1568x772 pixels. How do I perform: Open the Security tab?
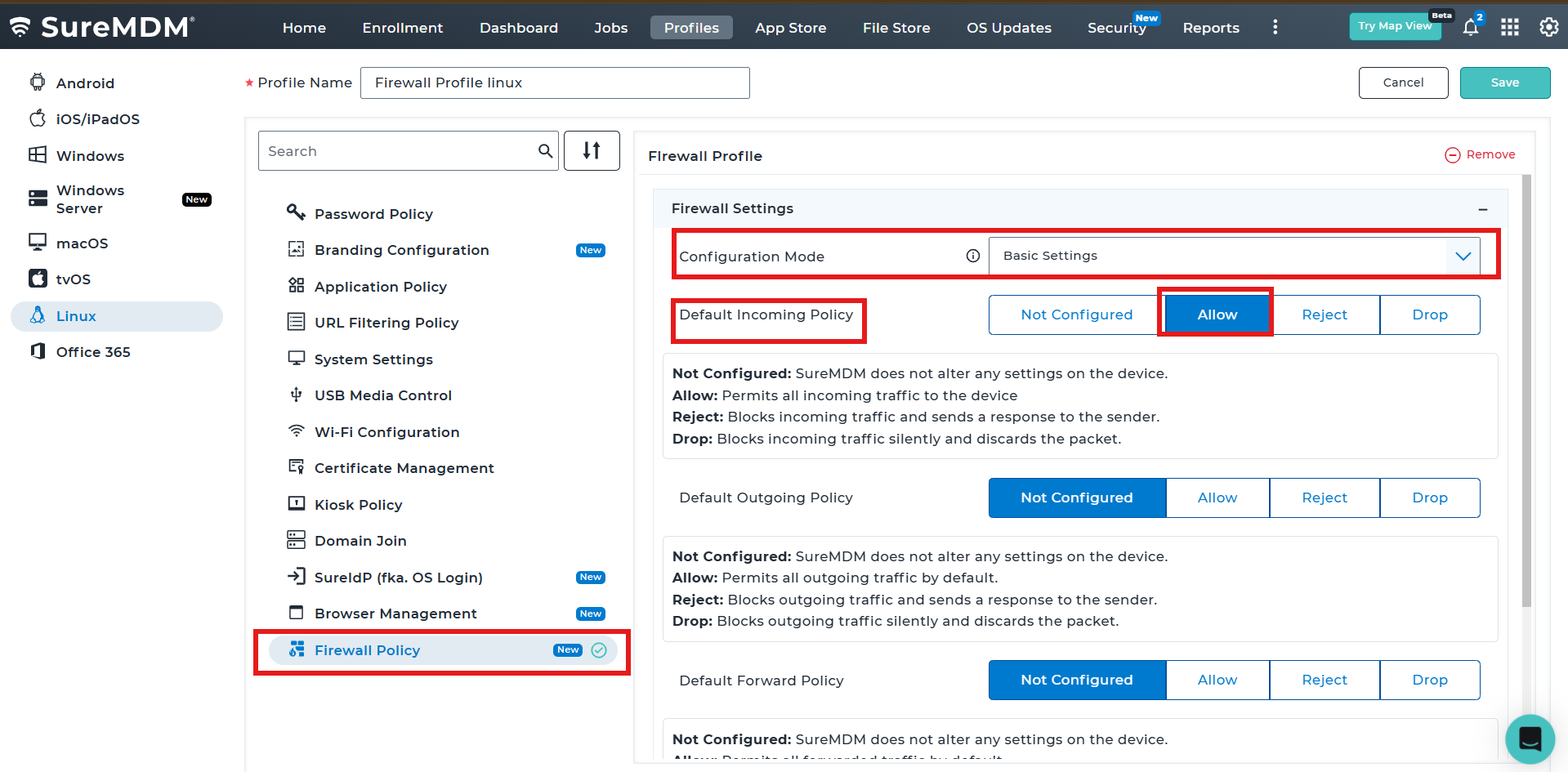(1117, 28)
